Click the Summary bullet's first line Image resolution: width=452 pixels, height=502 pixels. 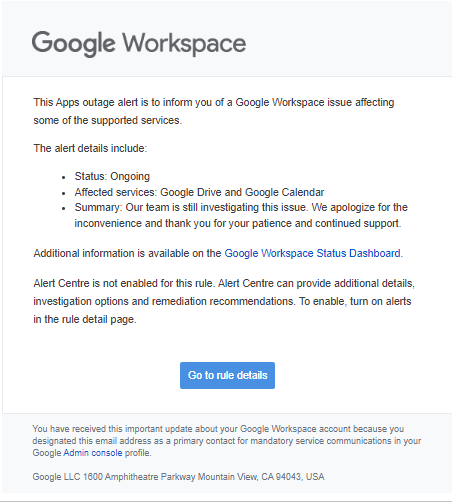click(x=241, y=207)
